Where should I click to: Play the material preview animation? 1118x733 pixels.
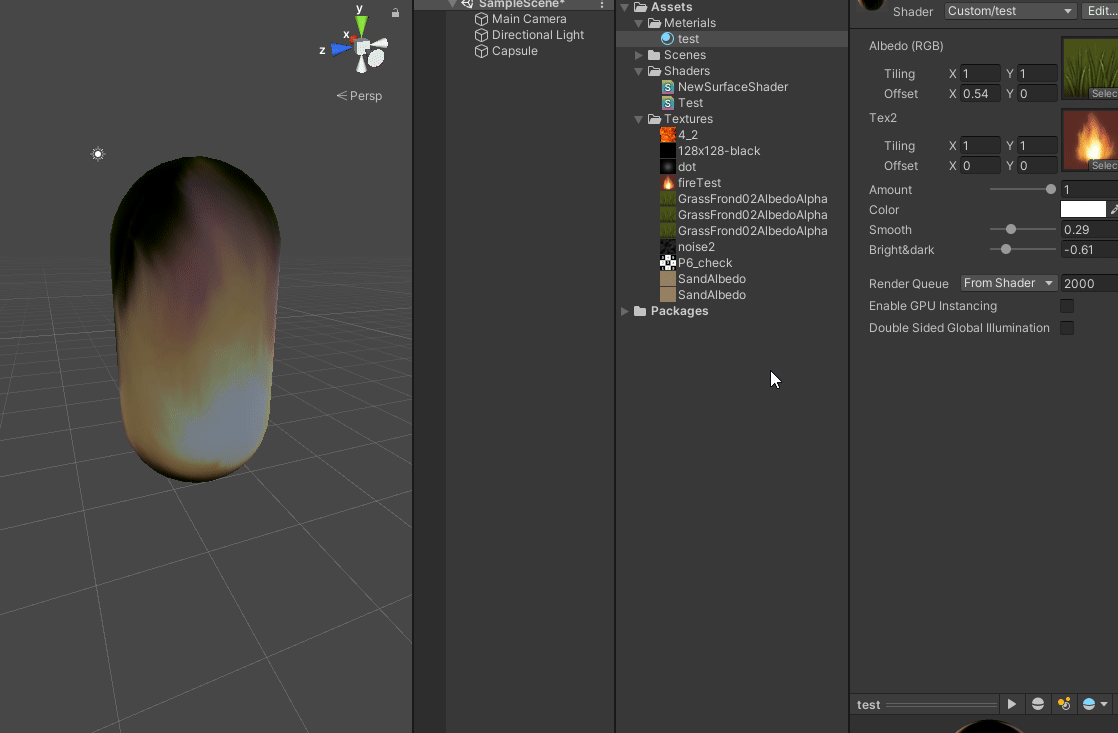click(1011, 704)
